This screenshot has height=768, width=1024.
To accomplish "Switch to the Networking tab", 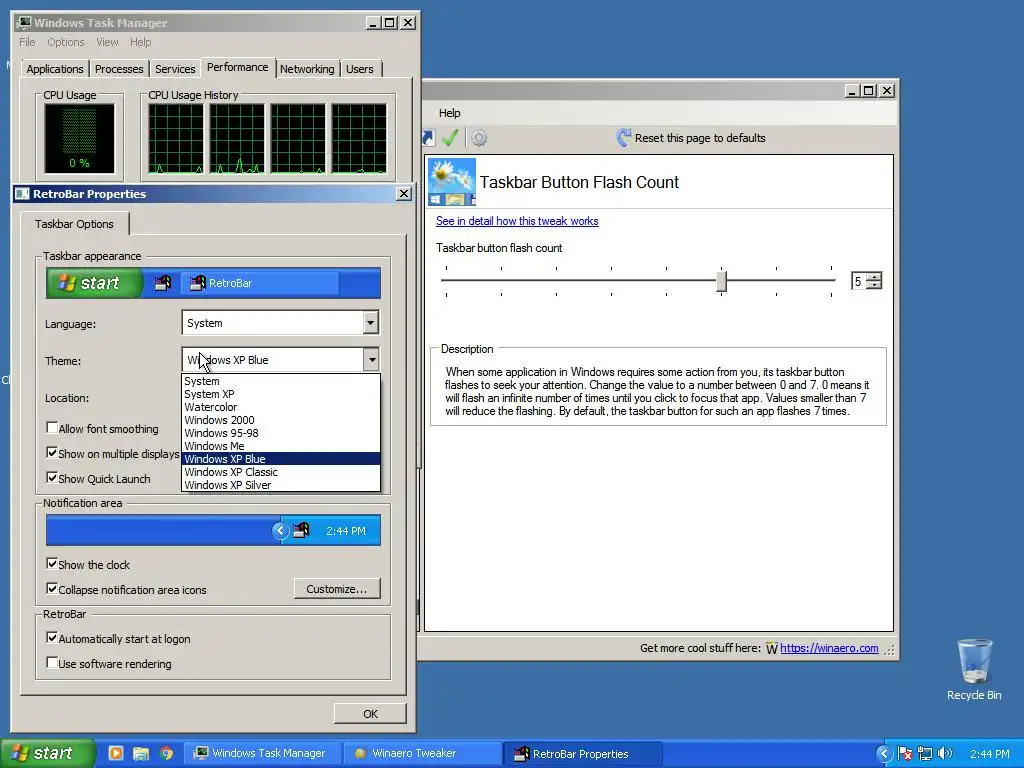I will pos(307,69).
